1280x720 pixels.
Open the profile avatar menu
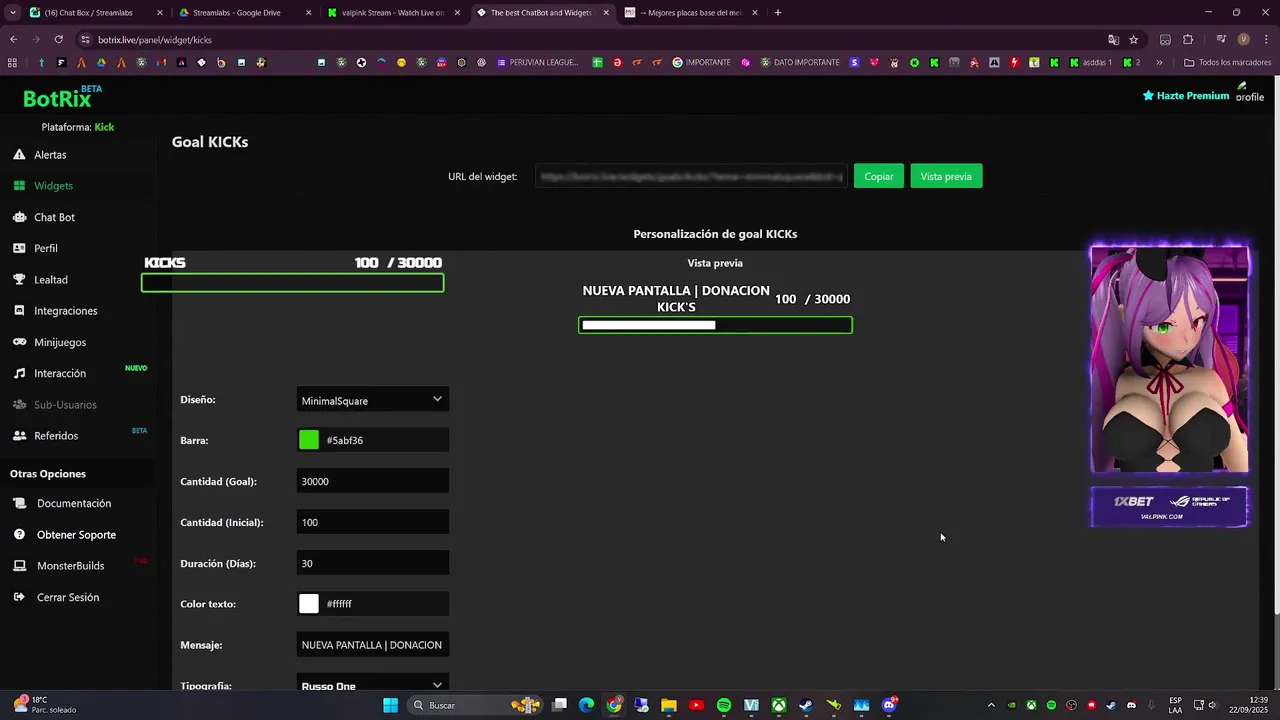pyautogui.click(x=1250, y=92)
